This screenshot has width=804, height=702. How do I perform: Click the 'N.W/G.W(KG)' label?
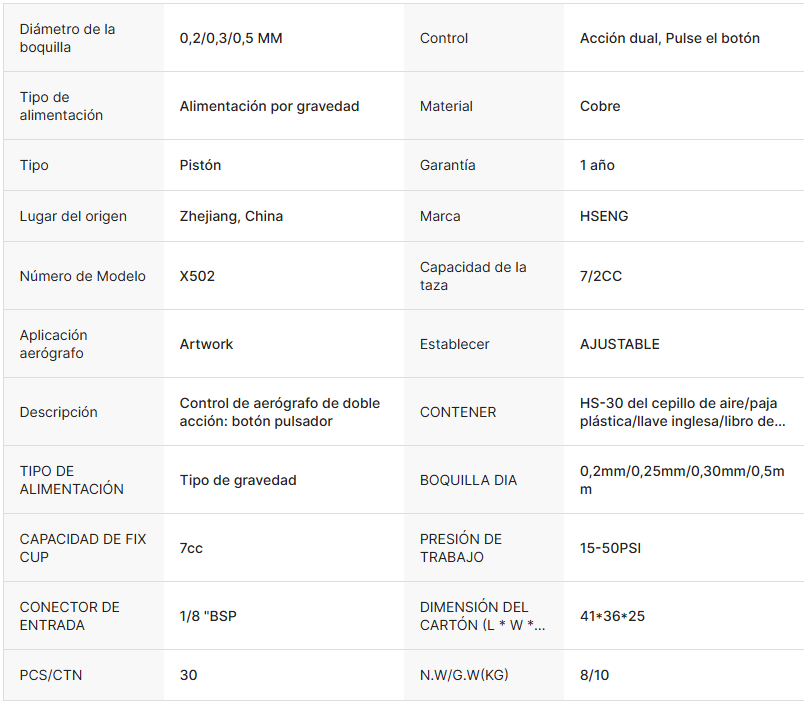tap(464, 675)
